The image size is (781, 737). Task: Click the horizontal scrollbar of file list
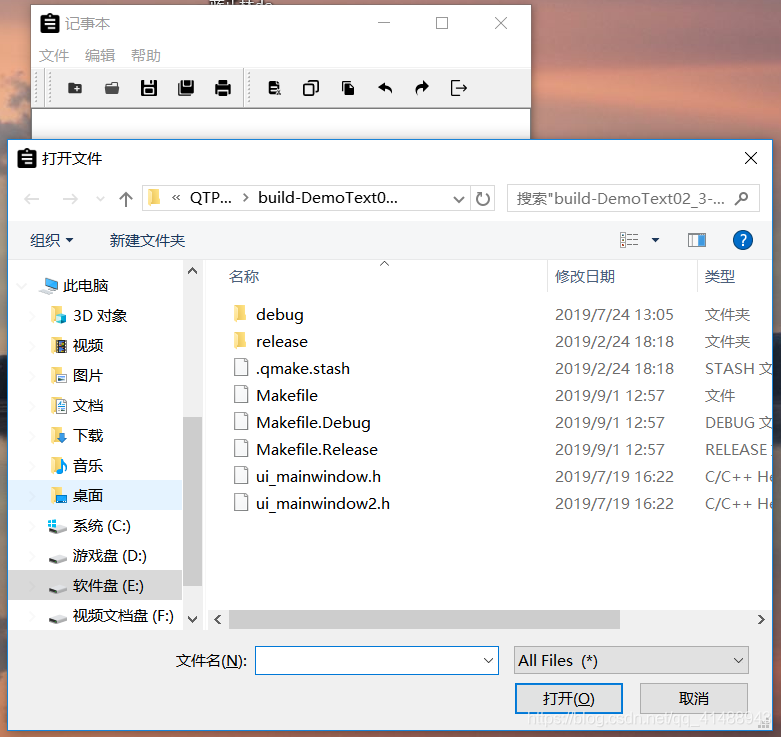pos(424,619)
